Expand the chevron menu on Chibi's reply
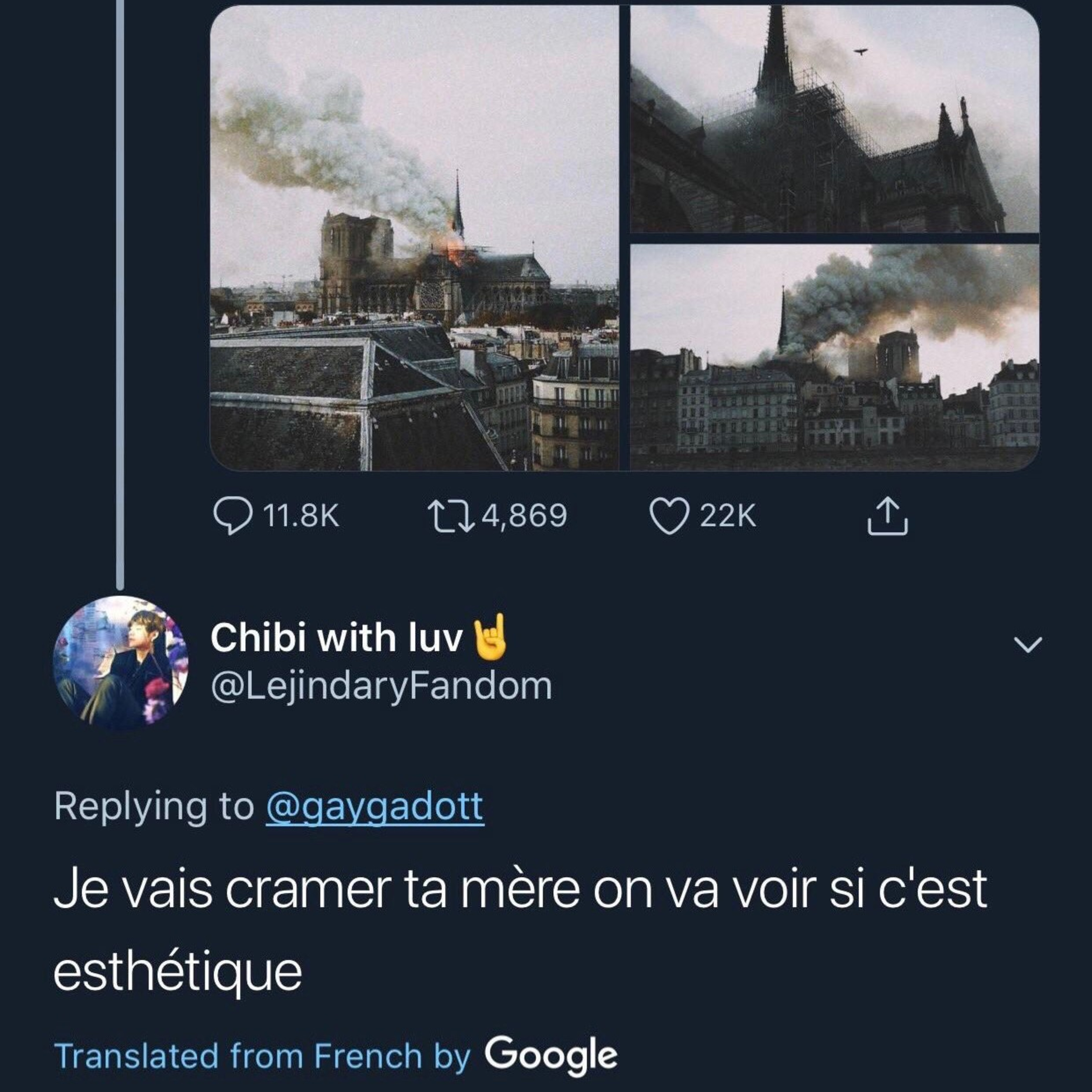The width and height of the screenshot is (1092, 1092). point(1028,645)
